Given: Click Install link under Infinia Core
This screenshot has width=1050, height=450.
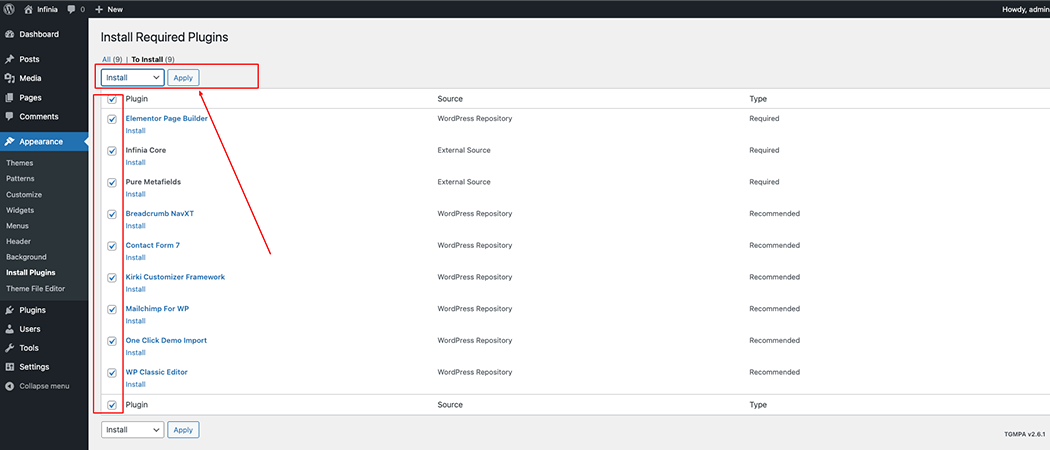Looking at the screenshot, I should (135, 163).
